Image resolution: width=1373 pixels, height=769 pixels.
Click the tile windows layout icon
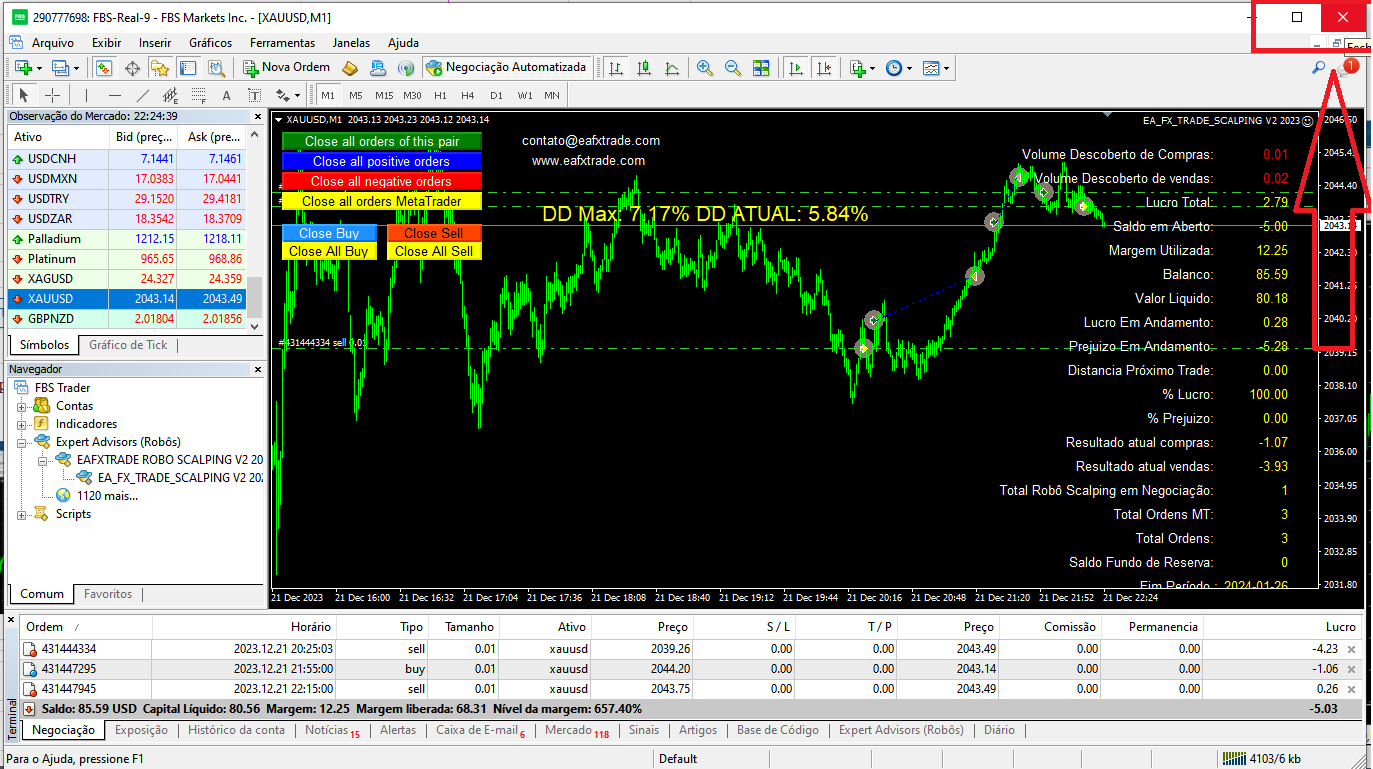[761, 68]
